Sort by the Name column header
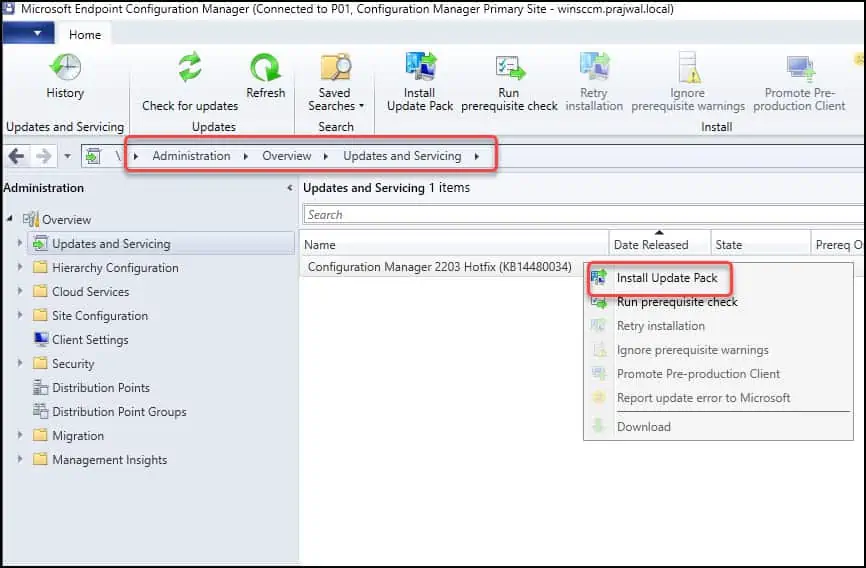 [455, 244]
